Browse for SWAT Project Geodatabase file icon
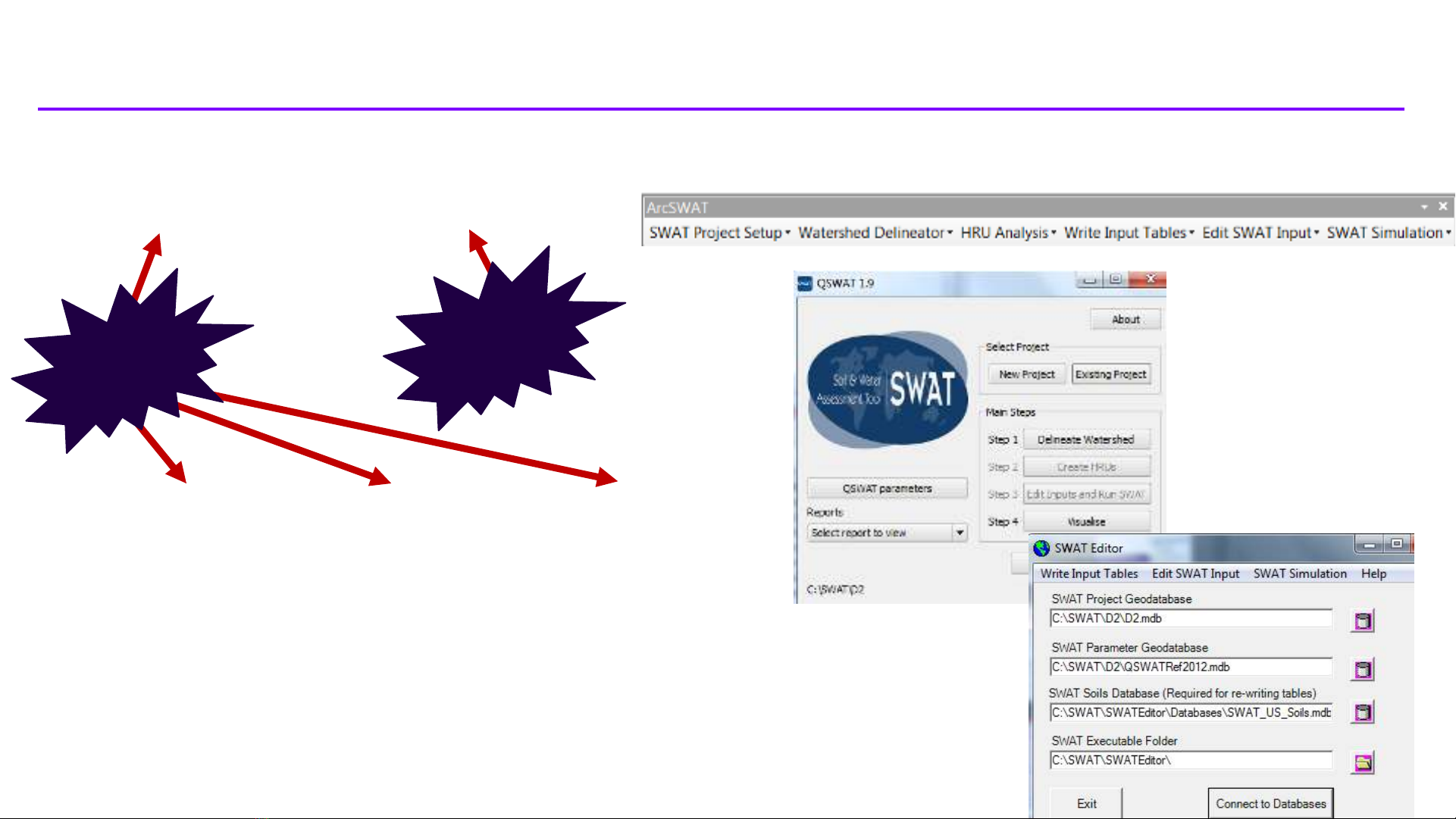The height and width of the screenshot is (819, 1456). (1363, 621)
